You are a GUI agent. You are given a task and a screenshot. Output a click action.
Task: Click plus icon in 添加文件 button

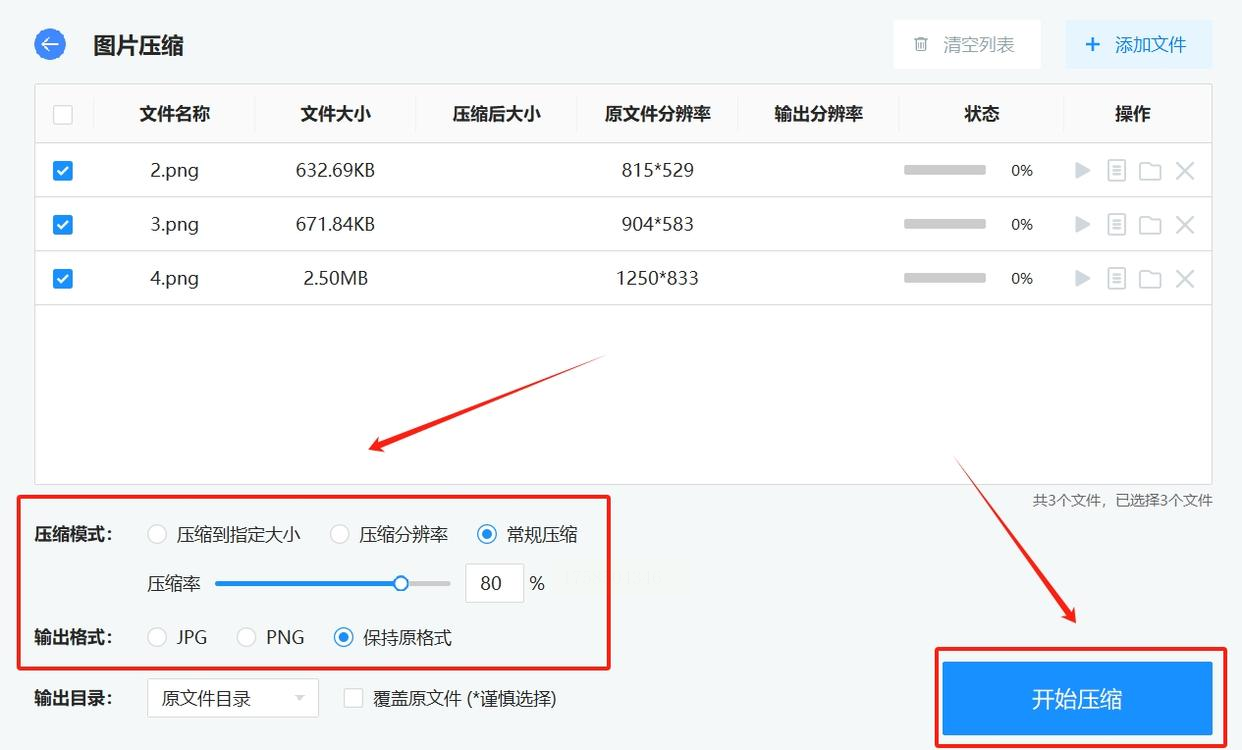tap(1093, 45)
